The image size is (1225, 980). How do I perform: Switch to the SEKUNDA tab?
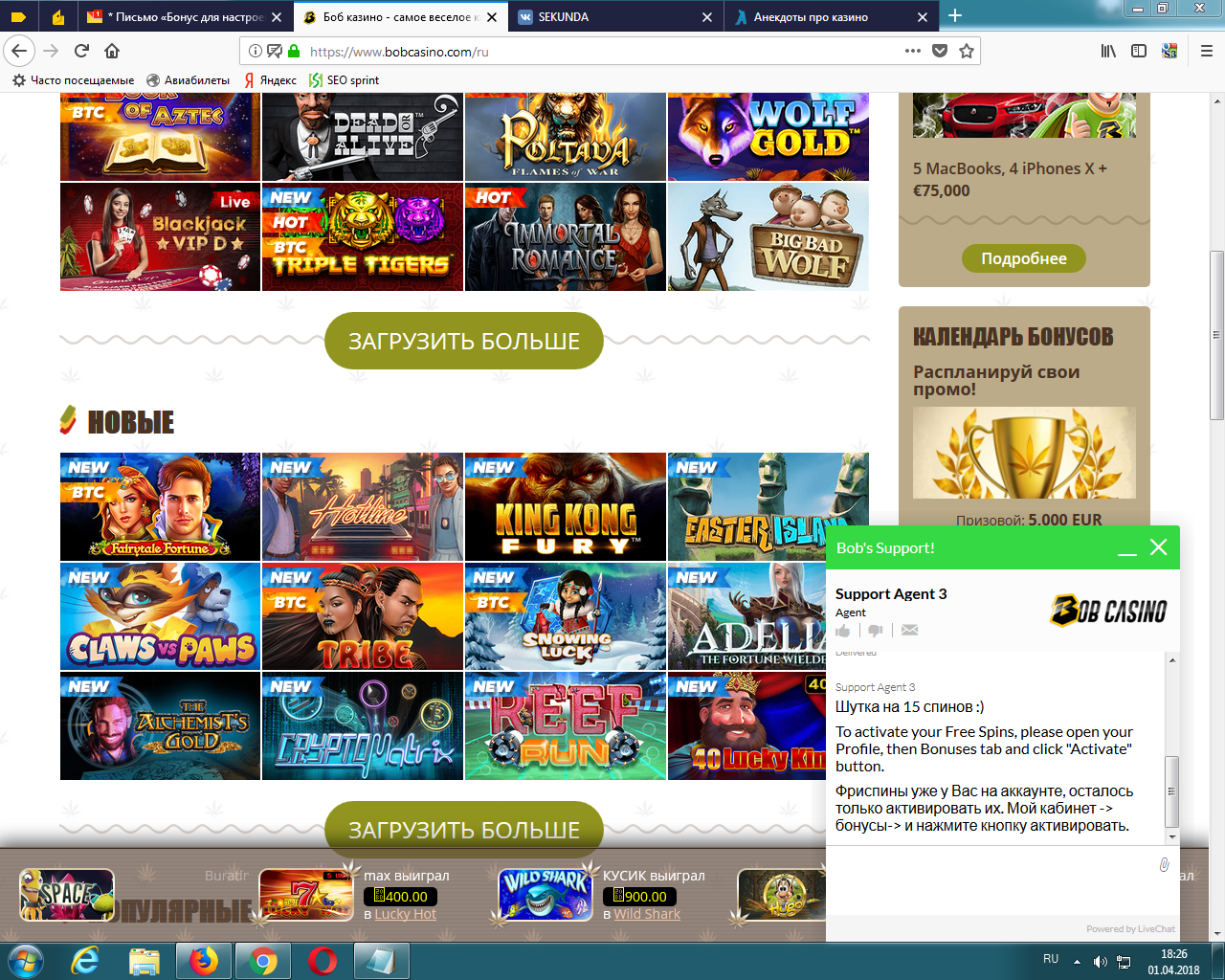pyautogui.click(x=615, y=16)
